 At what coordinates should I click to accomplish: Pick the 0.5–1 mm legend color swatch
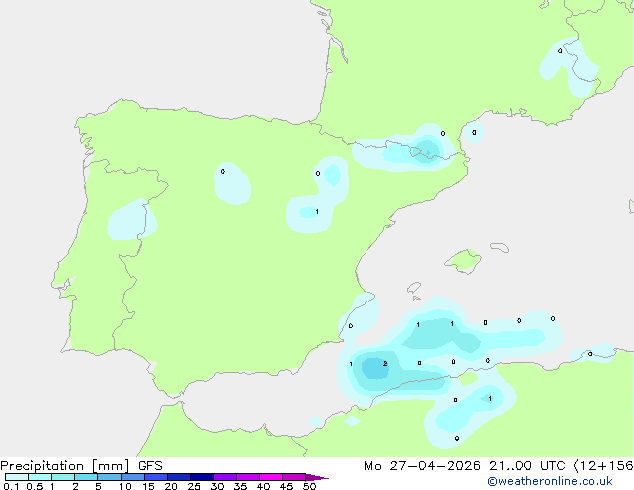[40, 477]
